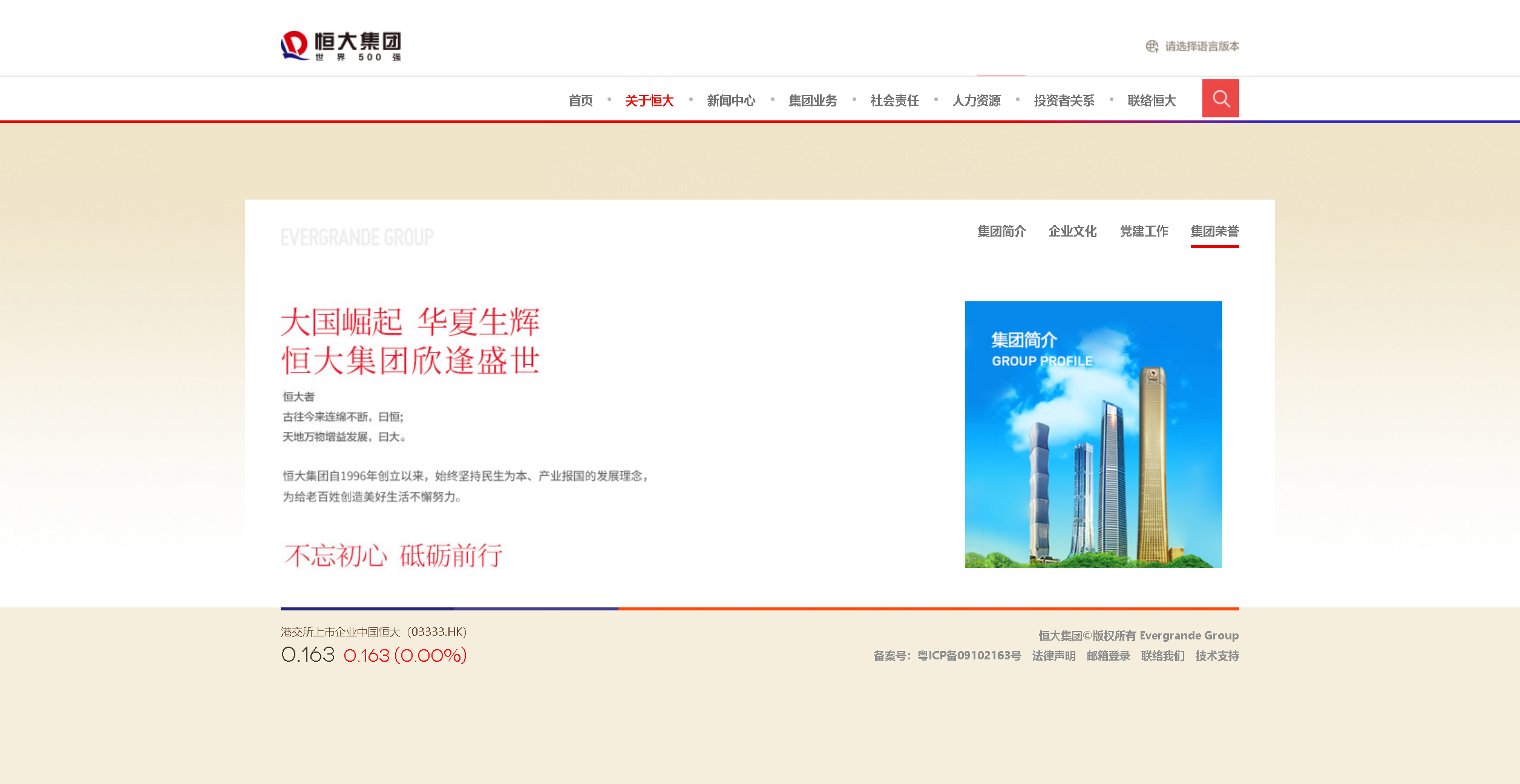Click the Evergrande logo in header
The image size is (1520, 784).
tap(341, 46)
